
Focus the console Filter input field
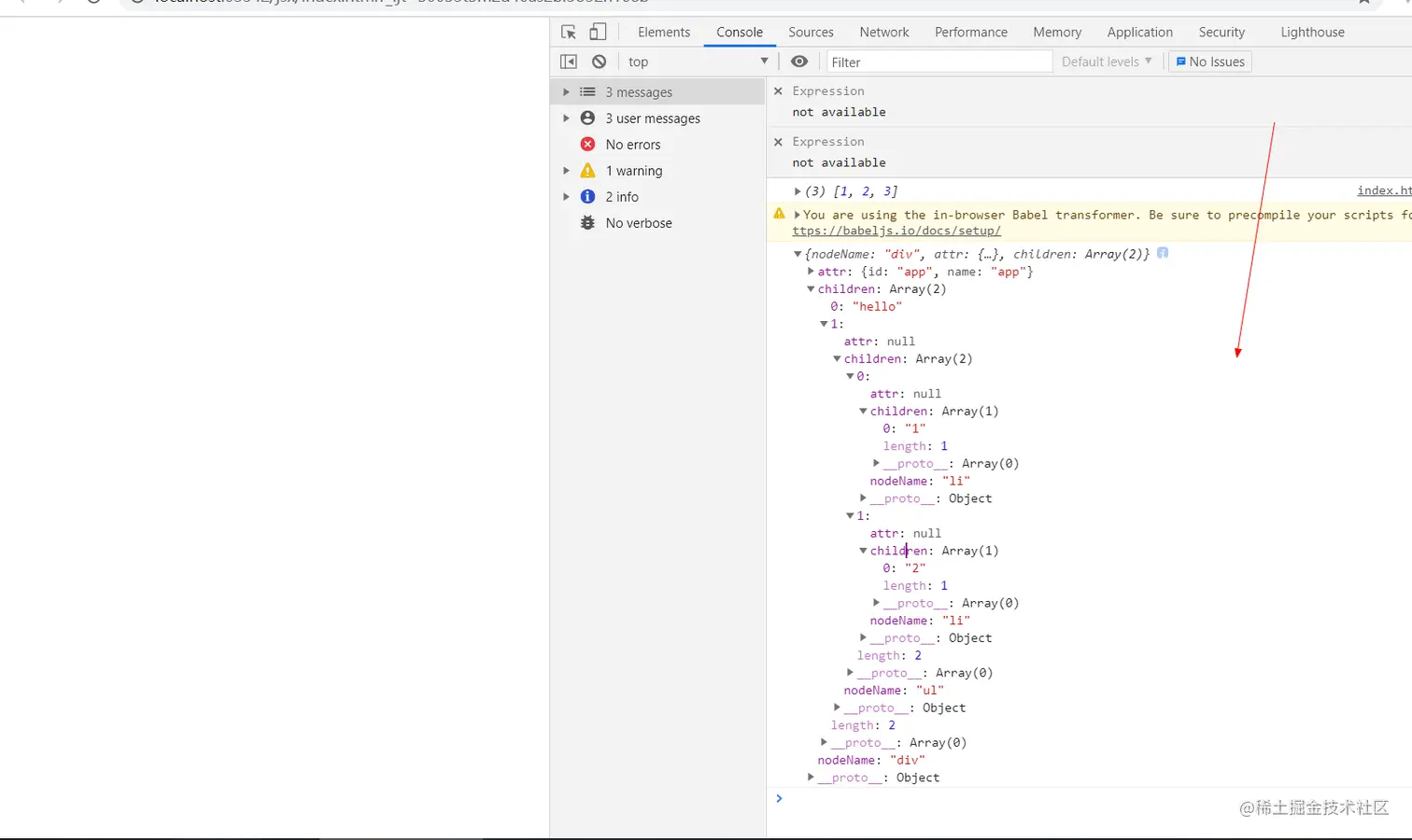point(939,62)
